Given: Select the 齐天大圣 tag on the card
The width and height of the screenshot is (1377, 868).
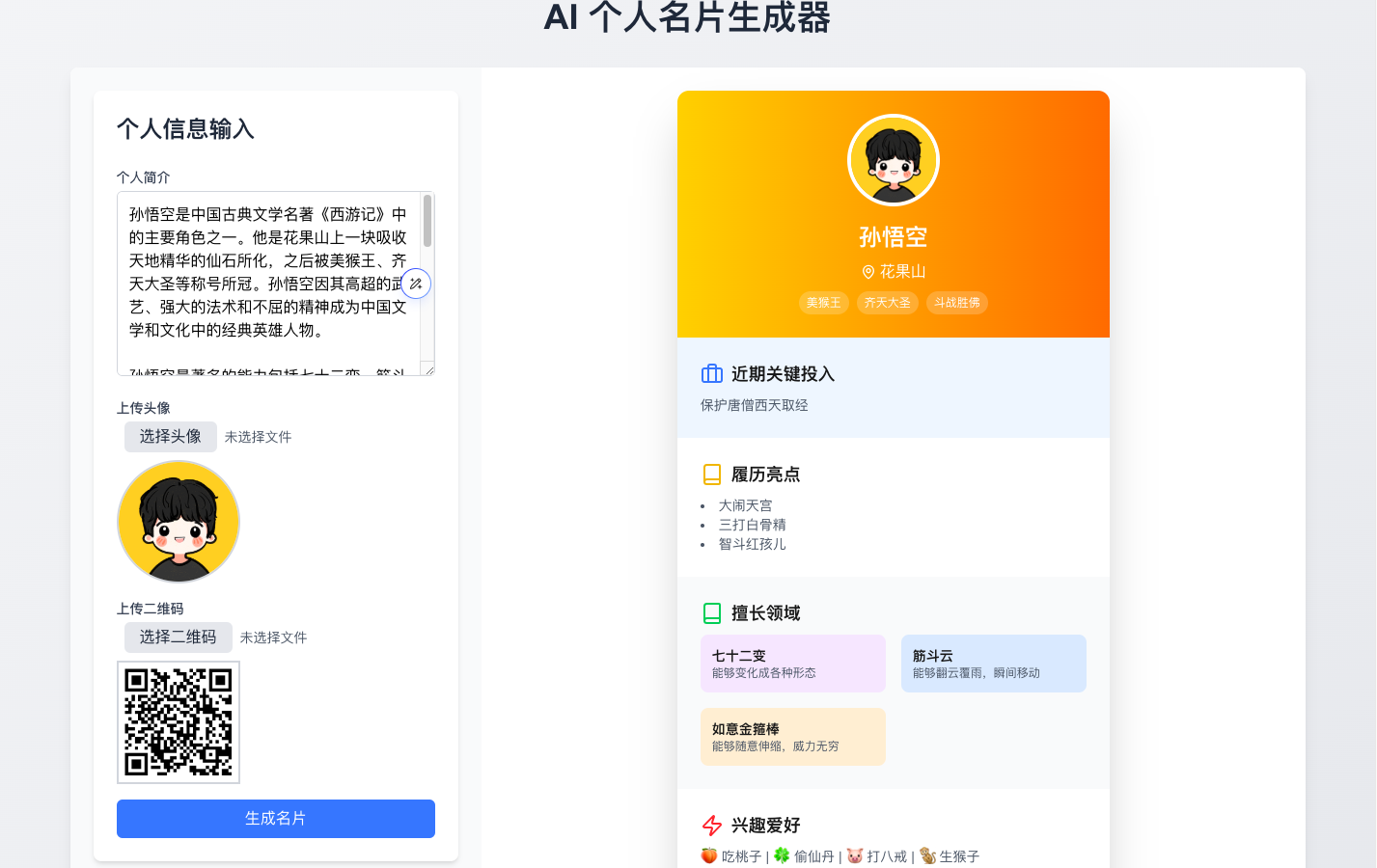Looking at the screenshot, I should tap(887, 302).
